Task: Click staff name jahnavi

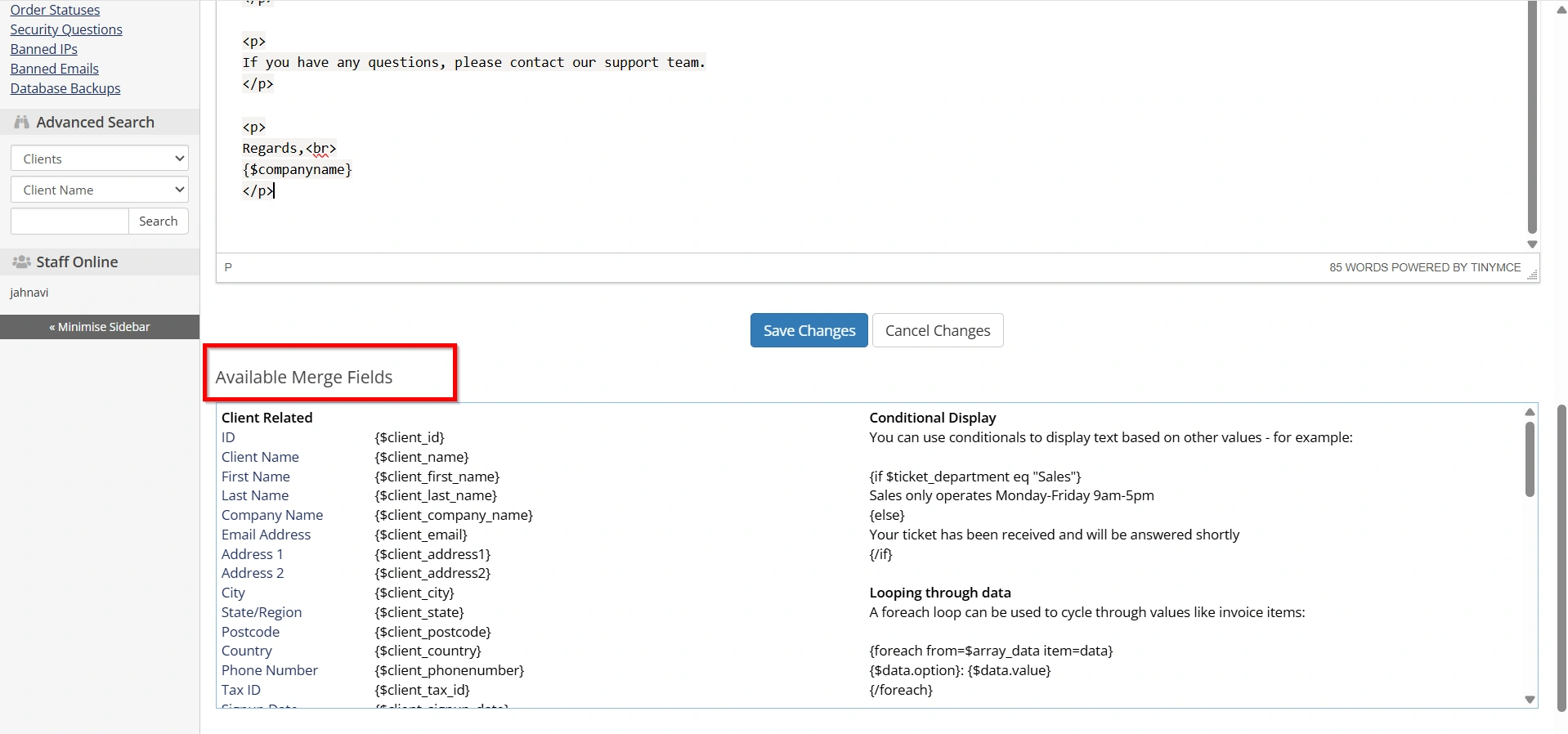Action: coord(29,293)
